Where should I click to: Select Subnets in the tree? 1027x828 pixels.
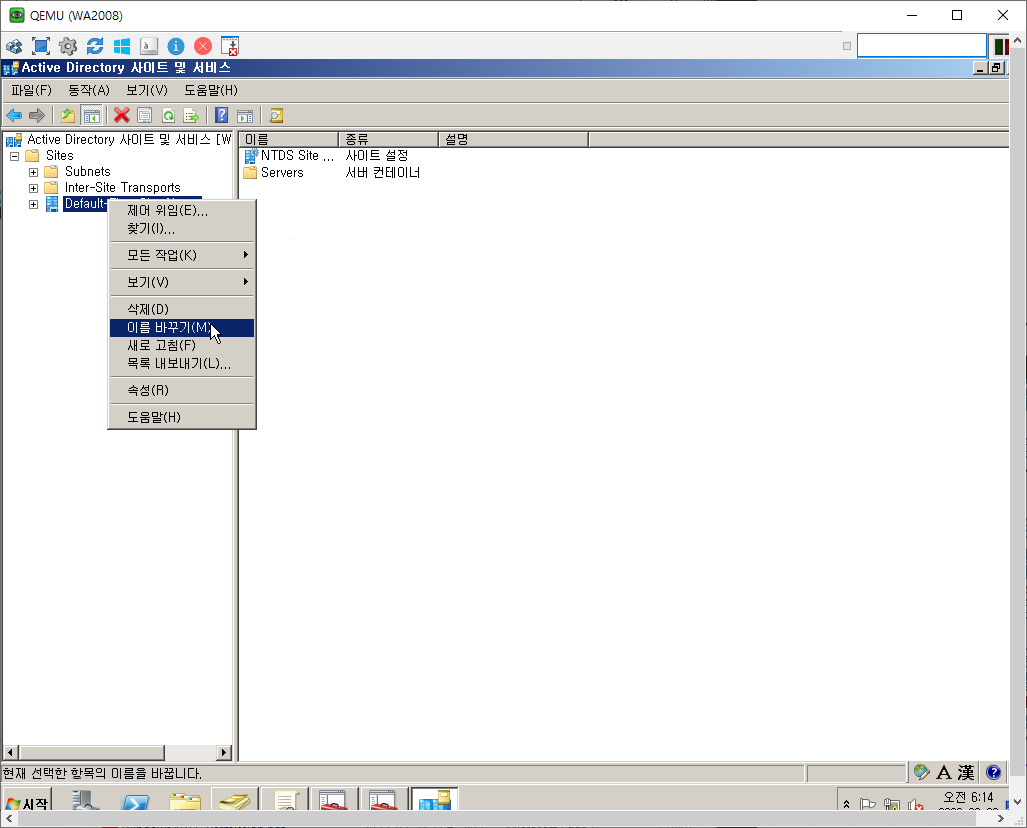point(87,172)
